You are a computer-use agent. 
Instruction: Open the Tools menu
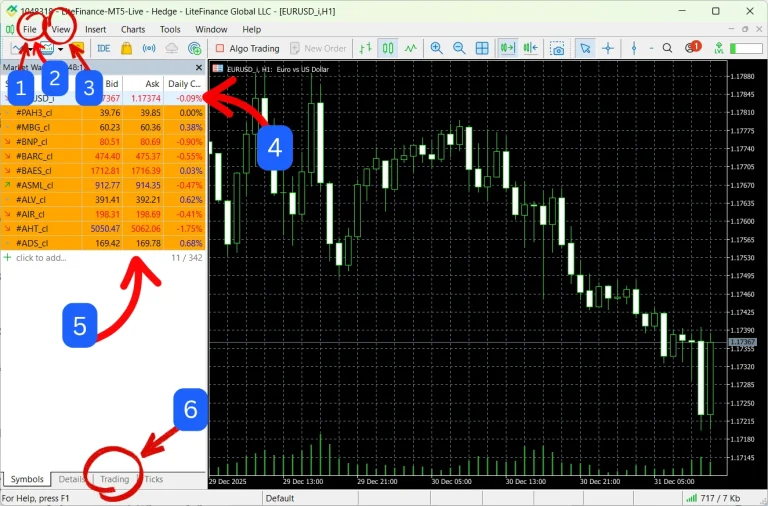(170, 29)
